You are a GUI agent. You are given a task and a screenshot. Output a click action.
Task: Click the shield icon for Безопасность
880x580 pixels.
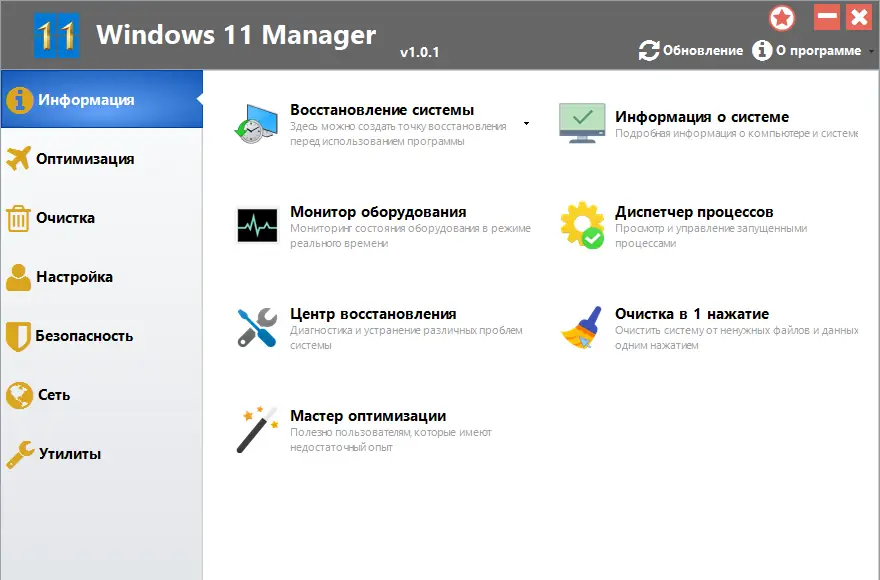point(18,336)
